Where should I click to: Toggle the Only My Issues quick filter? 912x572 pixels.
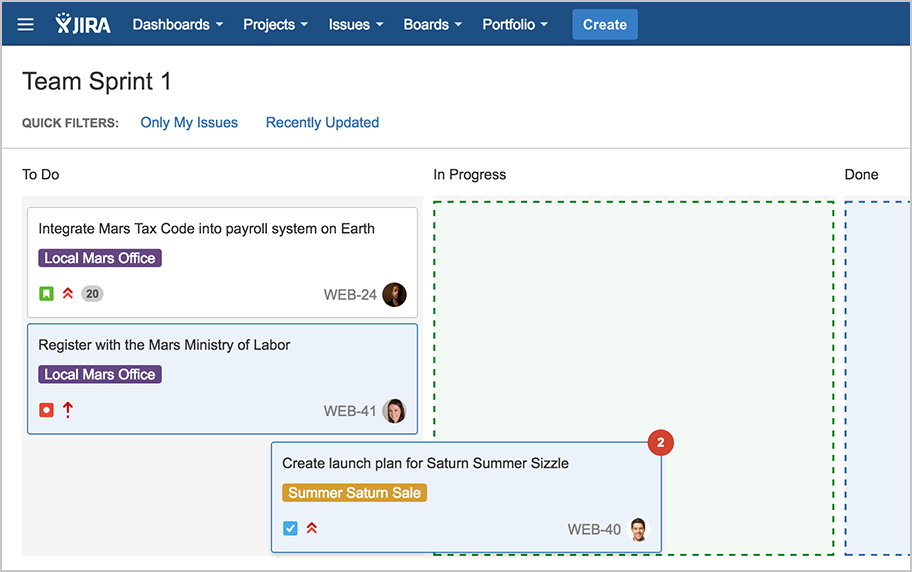pos(189,123)
